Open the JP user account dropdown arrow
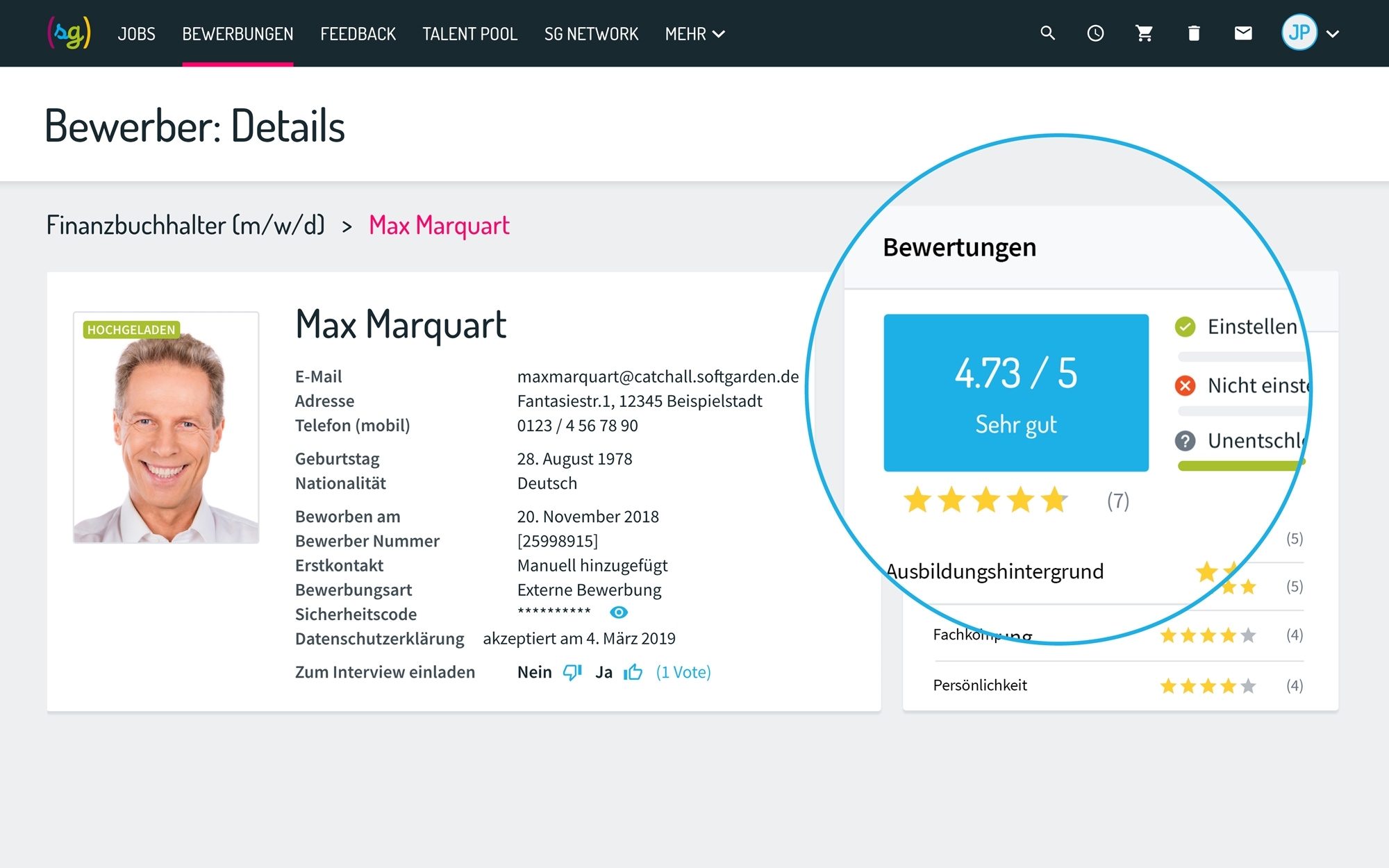Image resolution: width=1389 pixels, height=868 pixels. [1333, 33]
